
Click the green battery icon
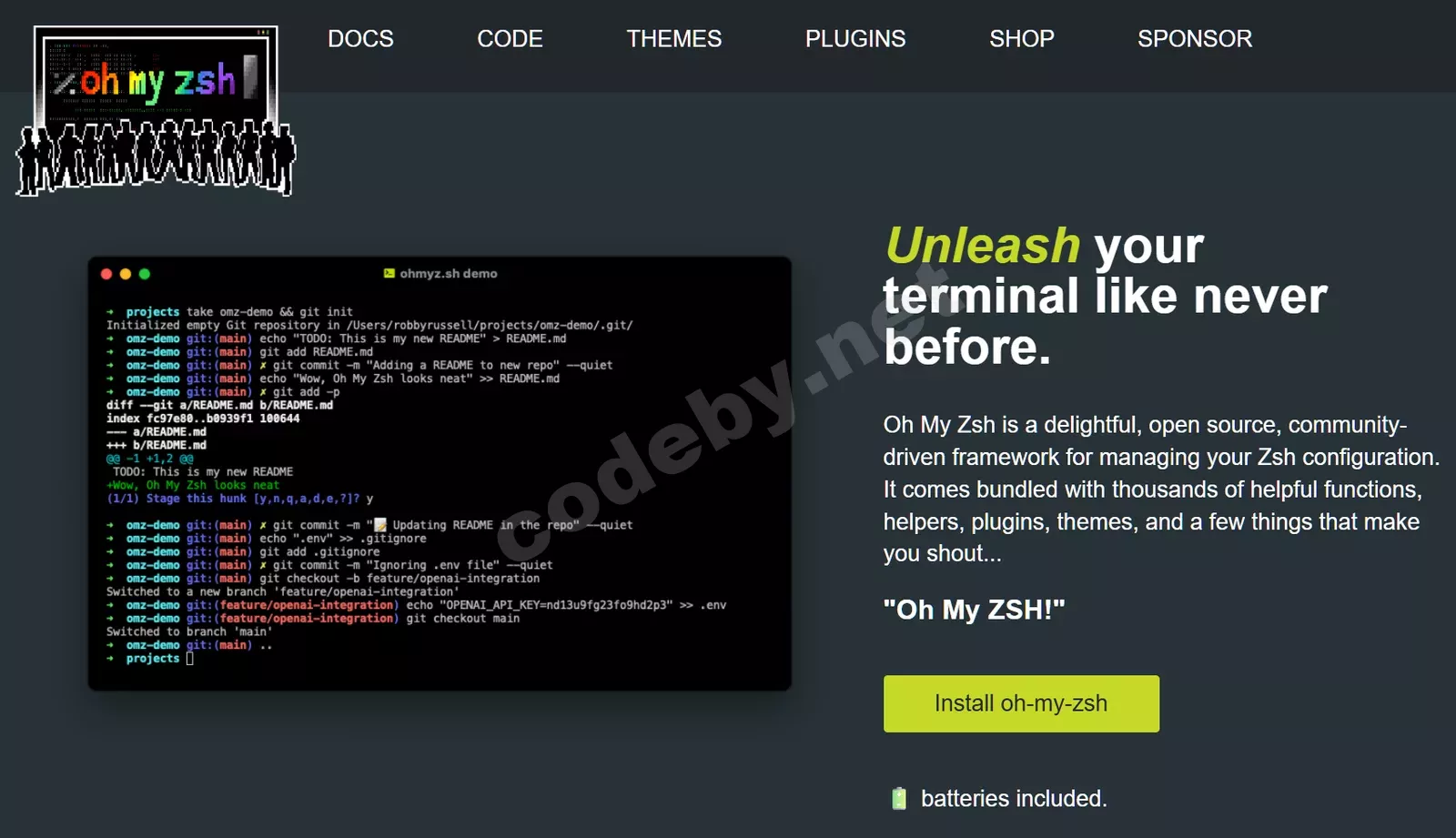(x=899, y=799)
